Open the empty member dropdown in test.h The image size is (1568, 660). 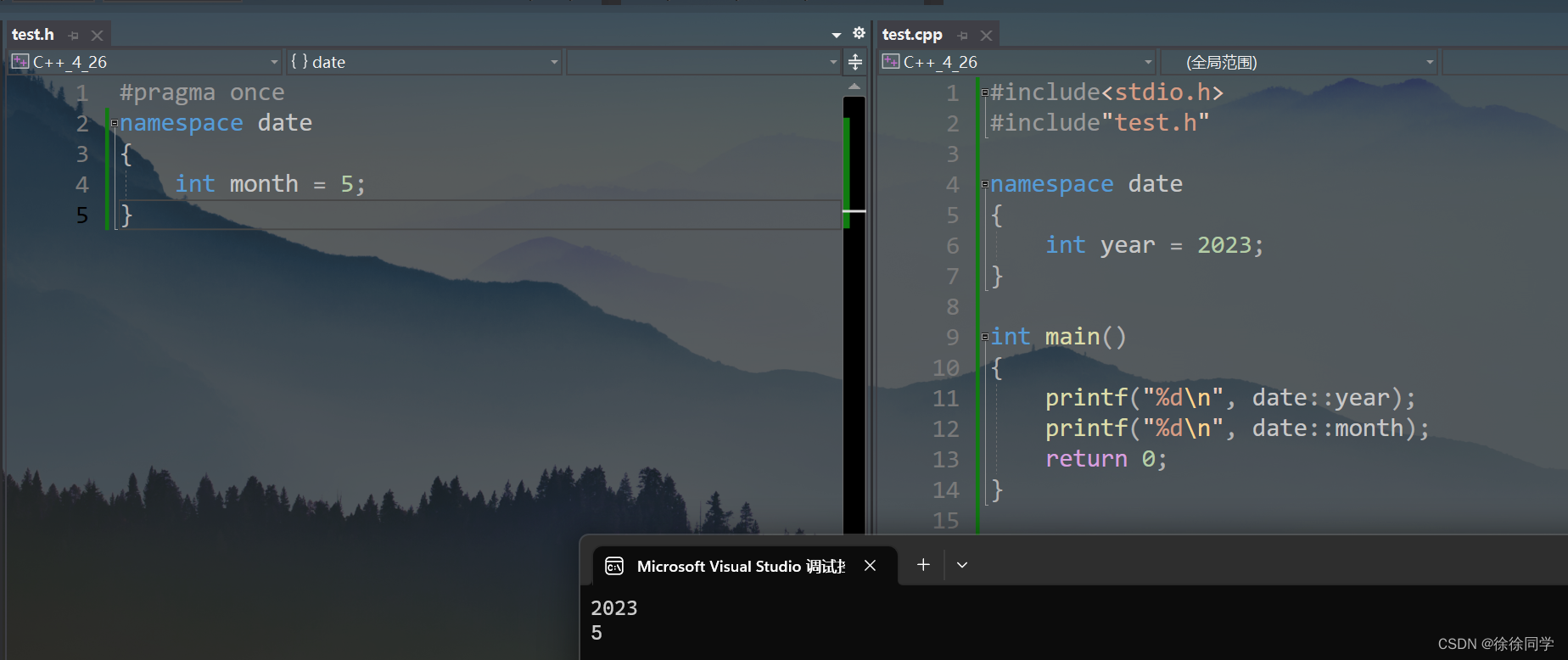[x=703, y=62]
